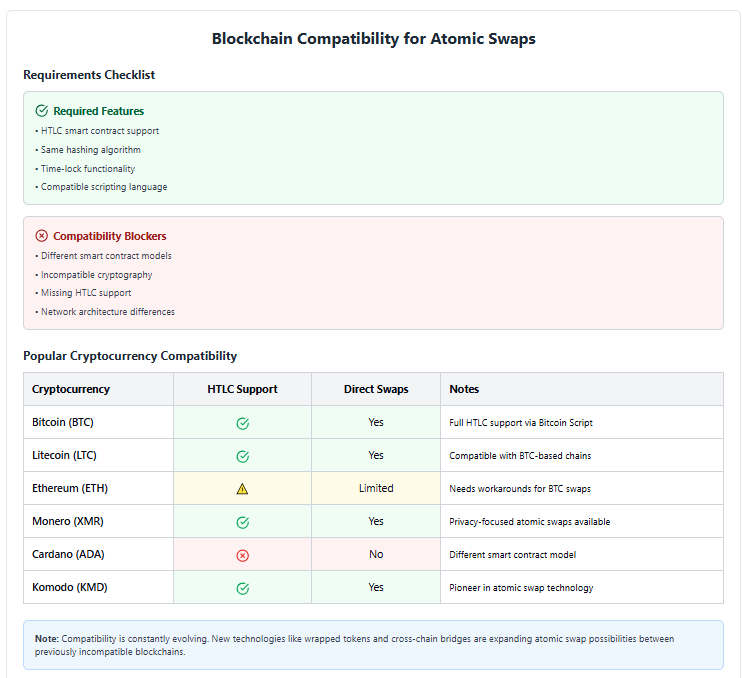Click the red X icon beside Compatibility Blockers

(42, 236)
